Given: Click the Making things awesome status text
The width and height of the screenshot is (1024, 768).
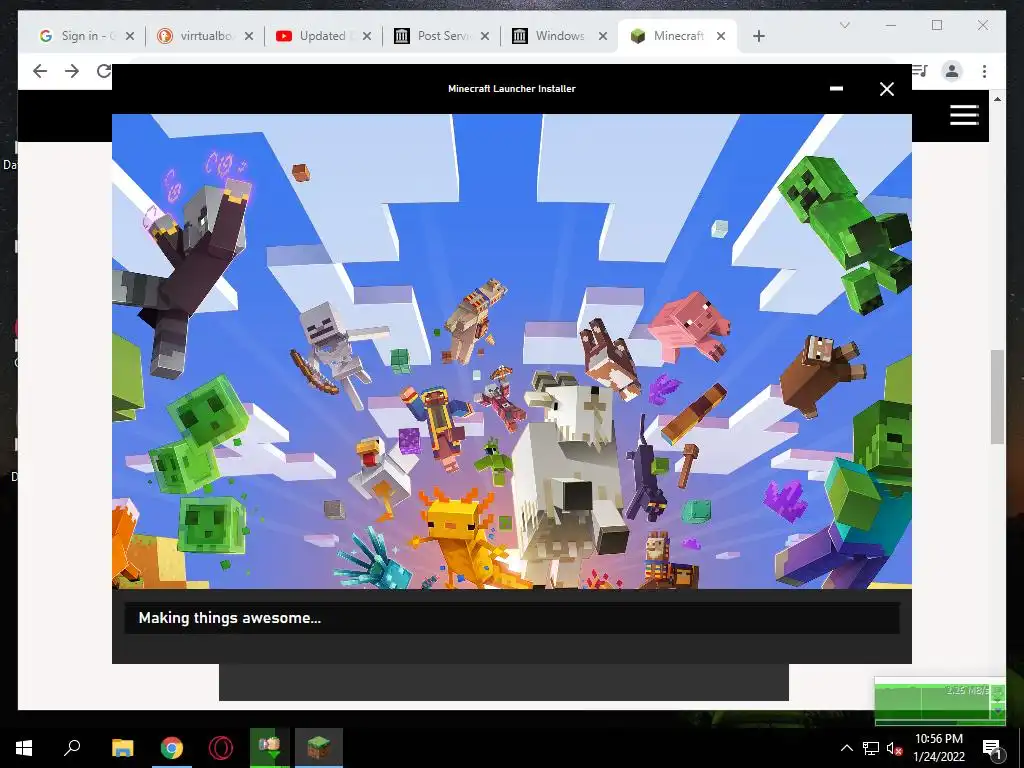Looking at the screenshot, I should point(230,618).
